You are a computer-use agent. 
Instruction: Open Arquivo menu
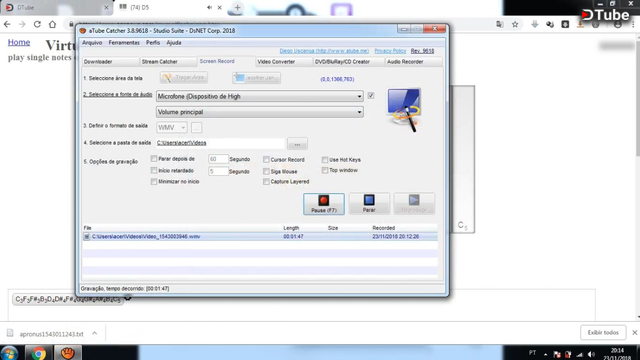click(92, 42)
